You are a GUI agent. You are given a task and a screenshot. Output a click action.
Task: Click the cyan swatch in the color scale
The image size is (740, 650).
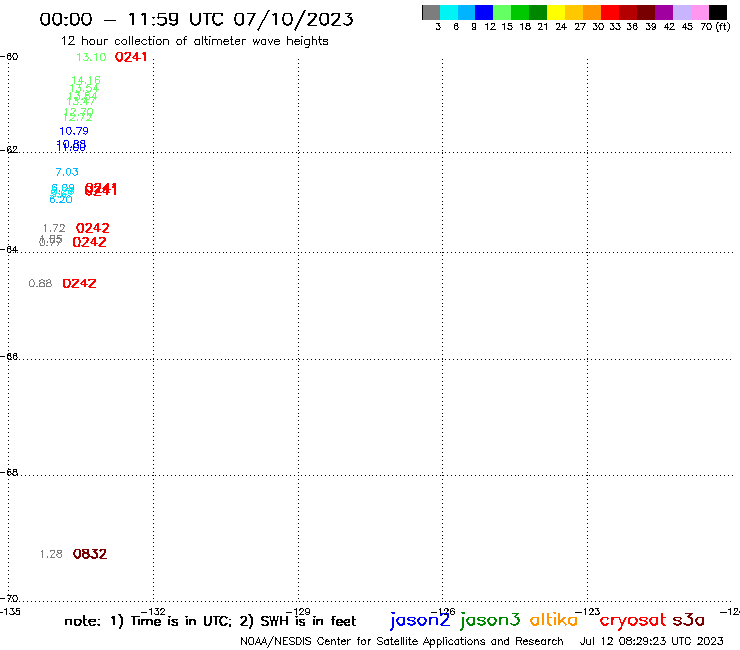click(449, 12)
